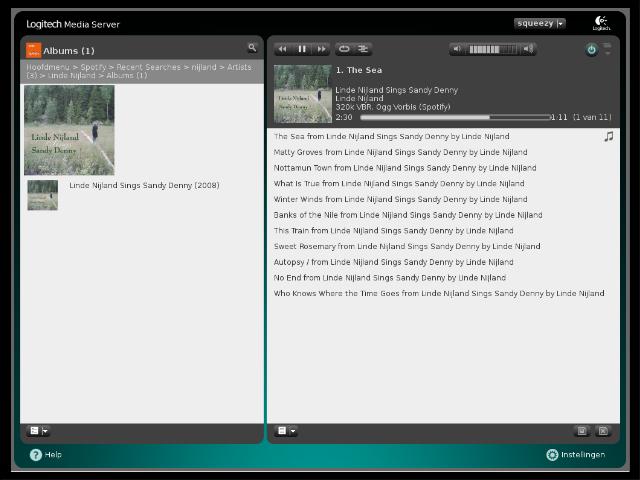Open the squeezy player dropdown

pyautogui.click(x=540, y=24)
